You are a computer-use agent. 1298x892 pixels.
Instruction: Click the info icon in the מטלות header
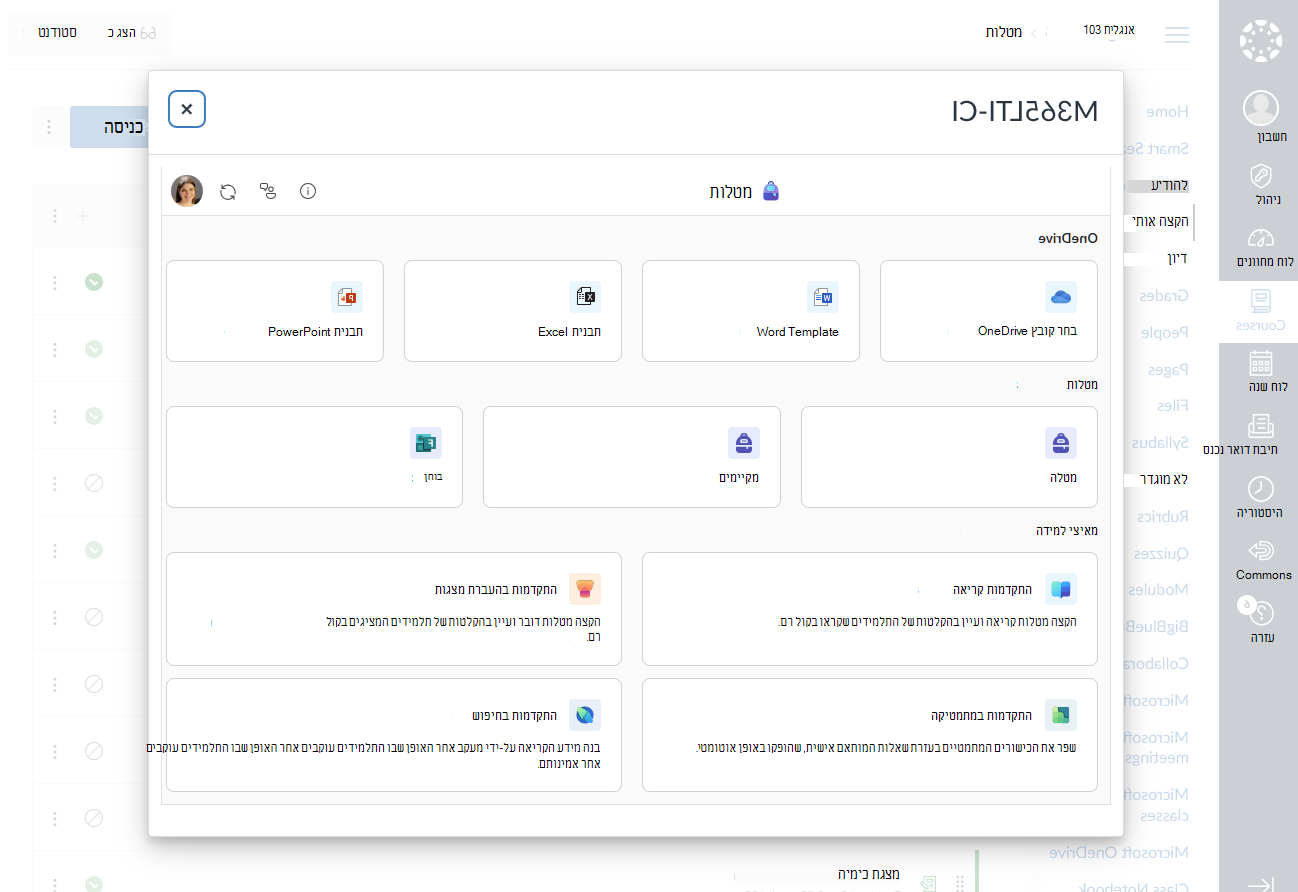308,191
